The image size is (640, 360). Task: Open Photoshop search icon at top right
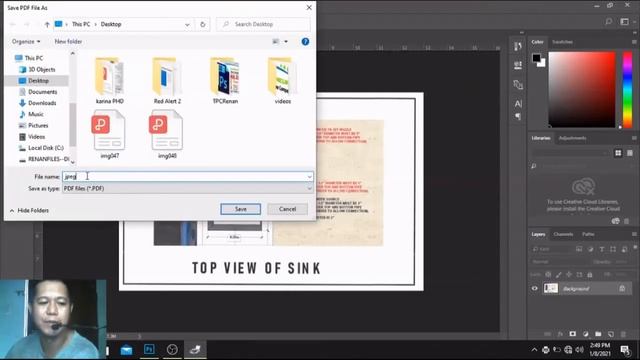[609, 22]
